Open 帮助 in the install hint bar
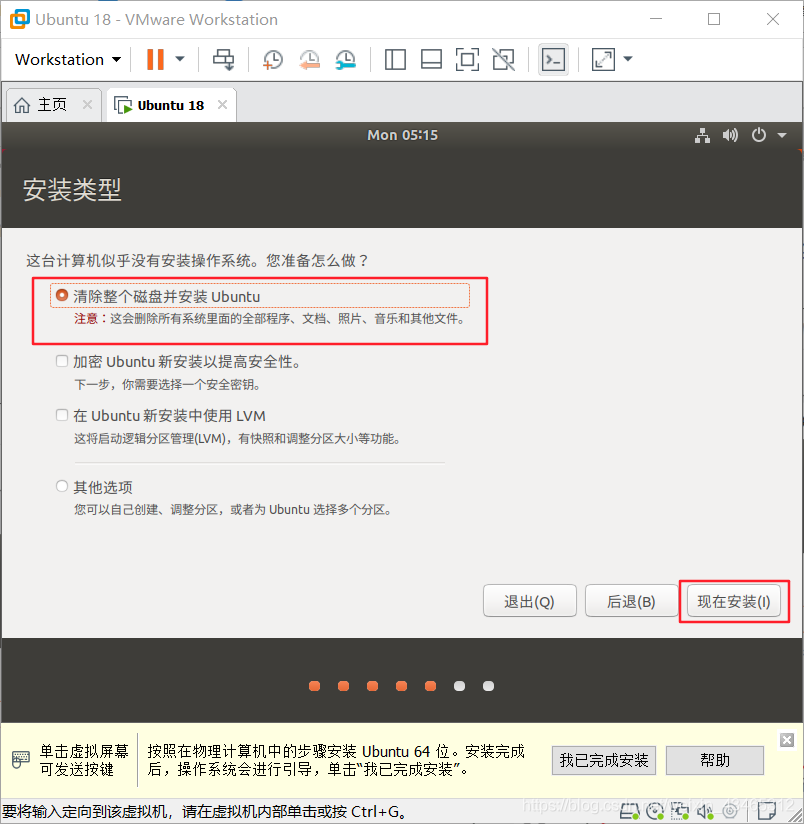The image size is (804, 824). tap(715, 760)
